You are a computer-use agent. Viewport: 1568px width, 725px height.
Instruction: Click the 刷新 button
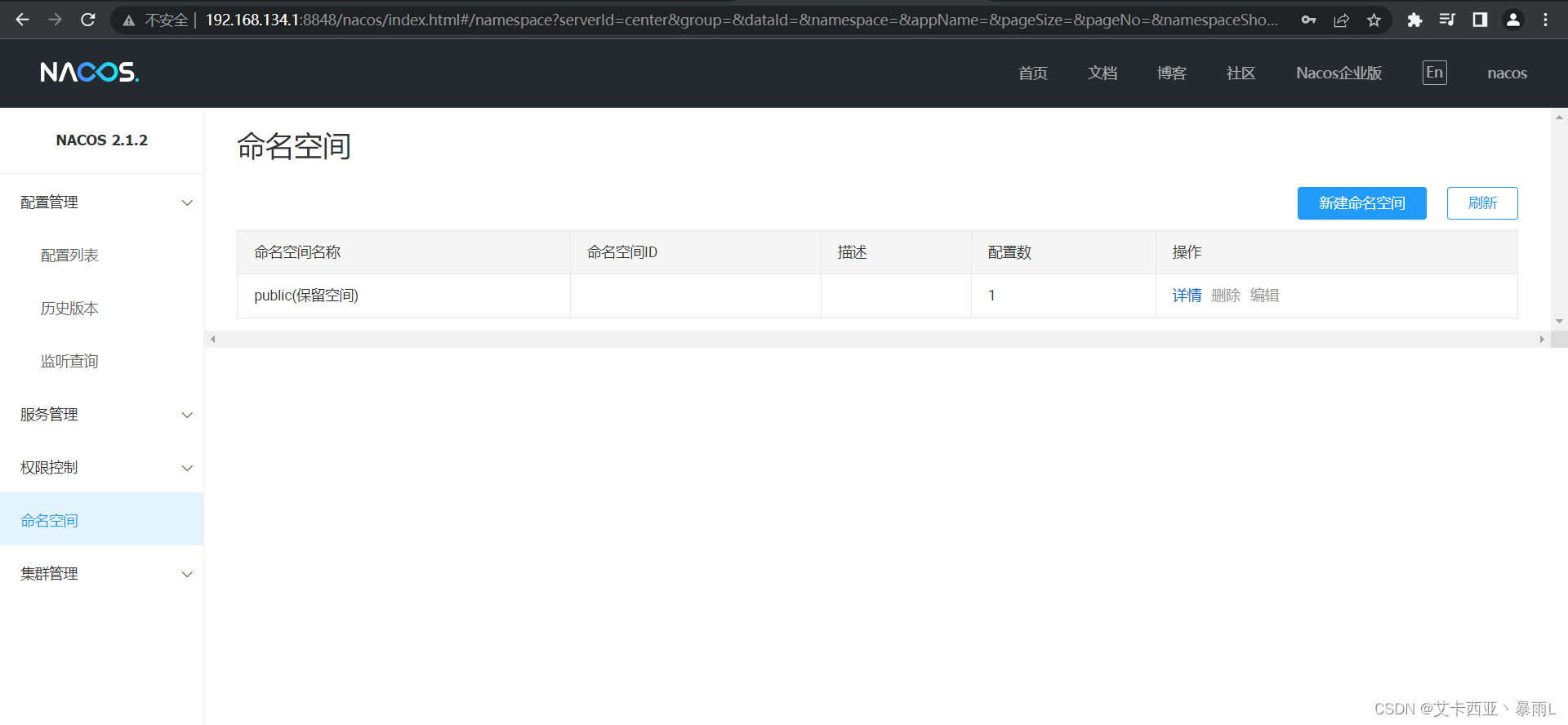coord(1482,203)
